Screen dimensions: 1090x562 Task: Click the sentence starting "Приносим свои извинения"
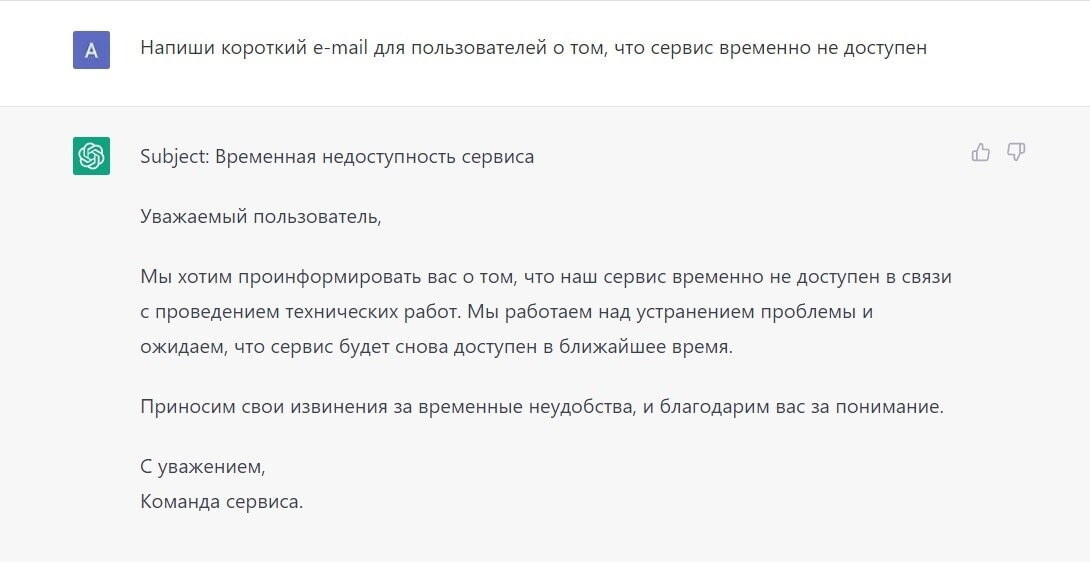pyautogui.click(x=541, y=407)
